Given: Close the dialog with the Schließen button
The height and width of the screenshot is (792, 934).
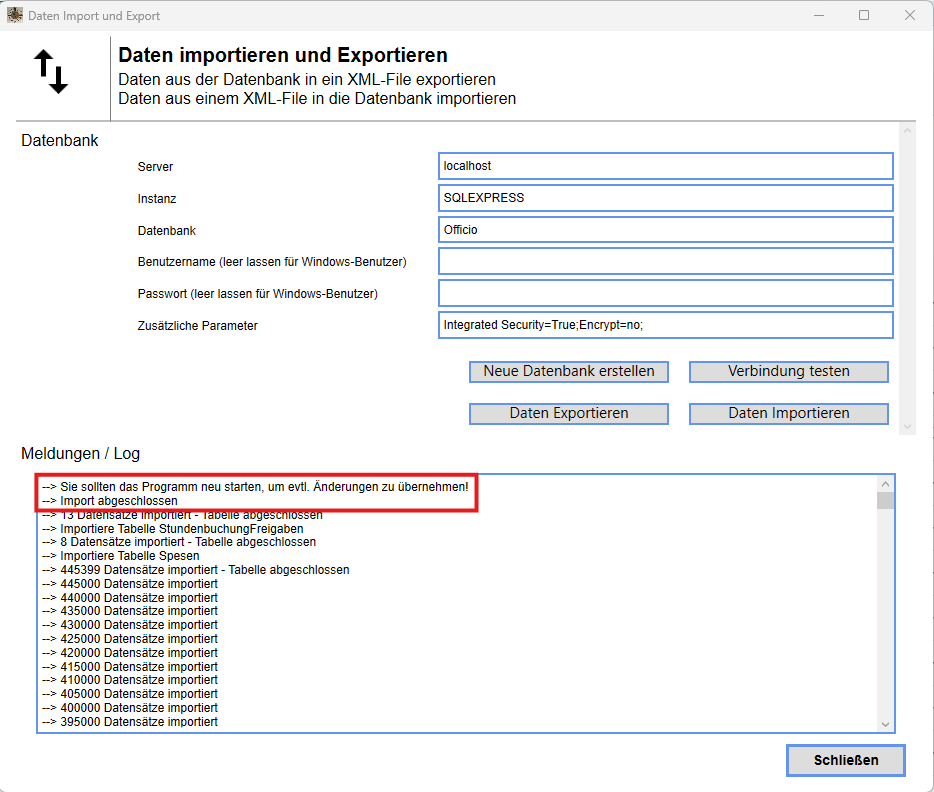Looking at the screenshot, I should click(x=845, y=760).
